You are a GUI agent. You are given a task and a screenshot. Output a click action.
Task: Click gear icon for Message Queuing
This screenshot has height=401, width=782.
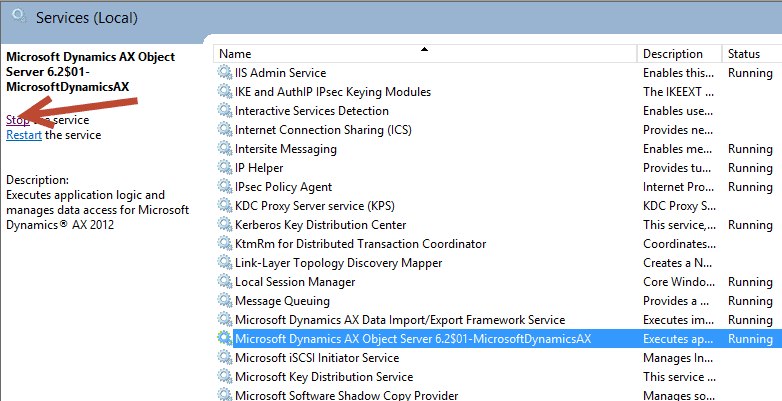point(224,300)
